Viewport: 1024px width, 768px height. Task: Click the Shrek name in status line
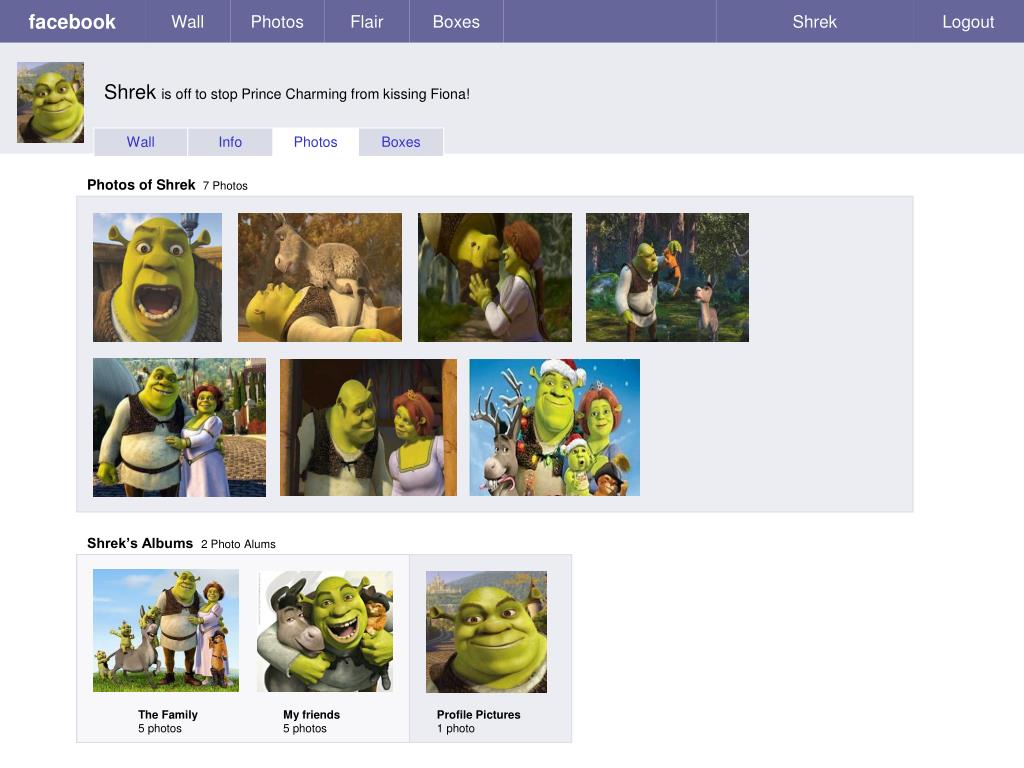point(130,92)
